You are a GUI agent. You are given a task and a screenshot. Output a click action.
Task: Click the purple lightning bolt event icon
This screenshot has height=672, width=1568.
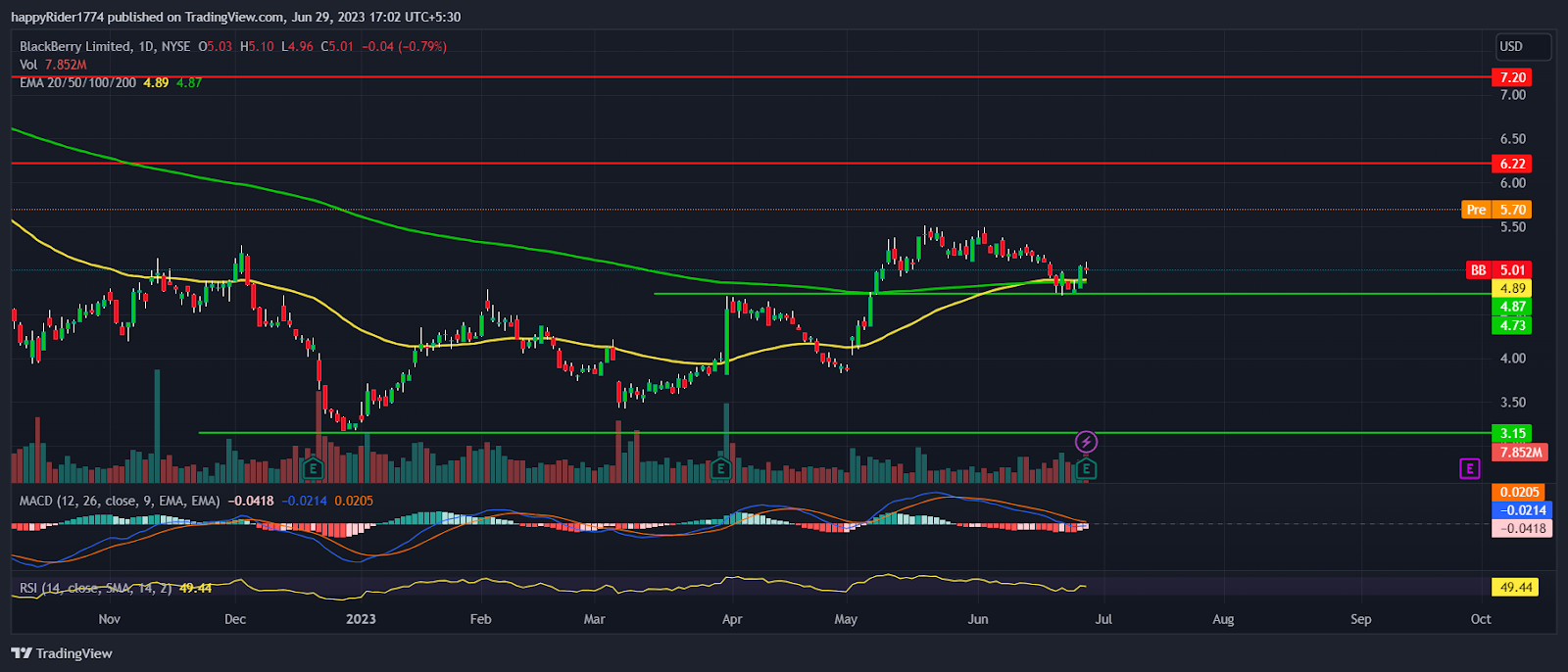[x=1086, y=442]
